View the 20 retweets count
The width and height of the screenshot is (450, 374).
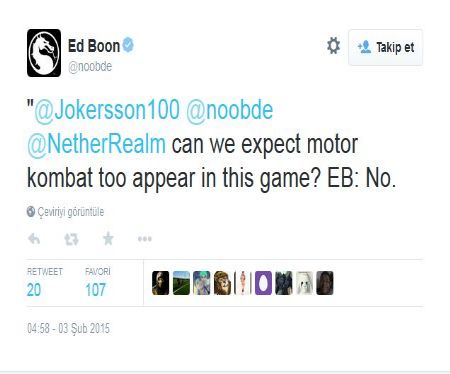(x=34, y=290)
